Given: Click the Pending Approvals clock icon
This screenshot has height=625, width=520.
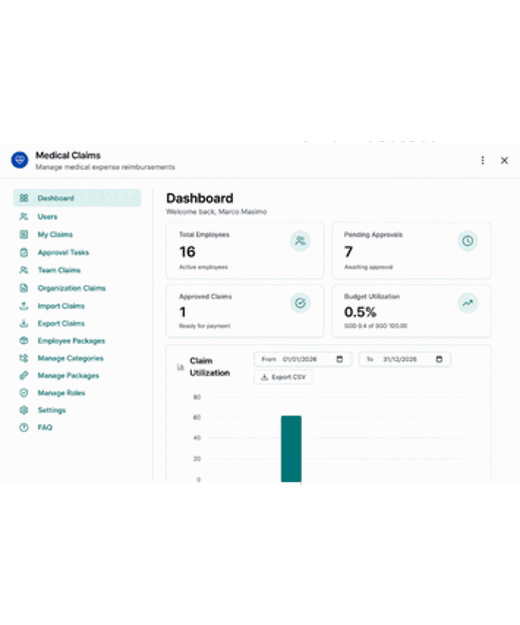Looking at the screenshot, I should (x=467, y=241).
